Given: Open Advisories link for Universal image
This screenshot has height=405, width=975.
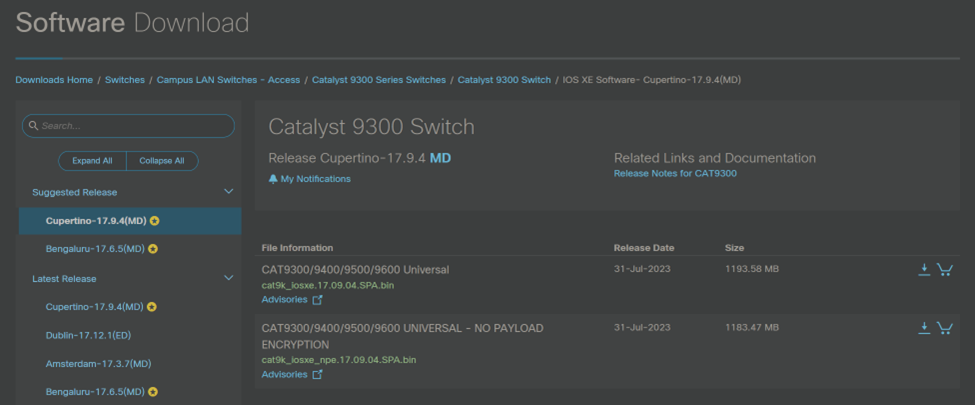Looking at the screenshot, I should [285, 300].
